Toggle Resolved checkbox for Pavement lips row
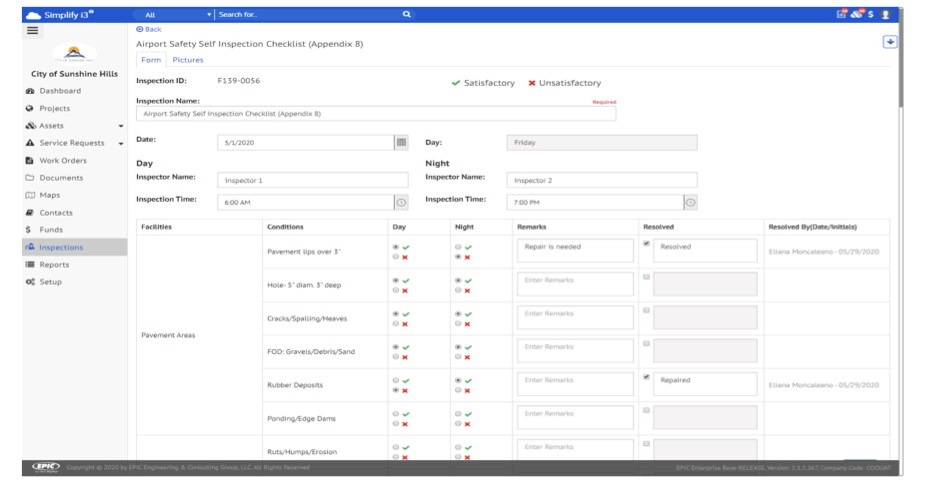This screenshot has height=501, width=926. point(646,243)
